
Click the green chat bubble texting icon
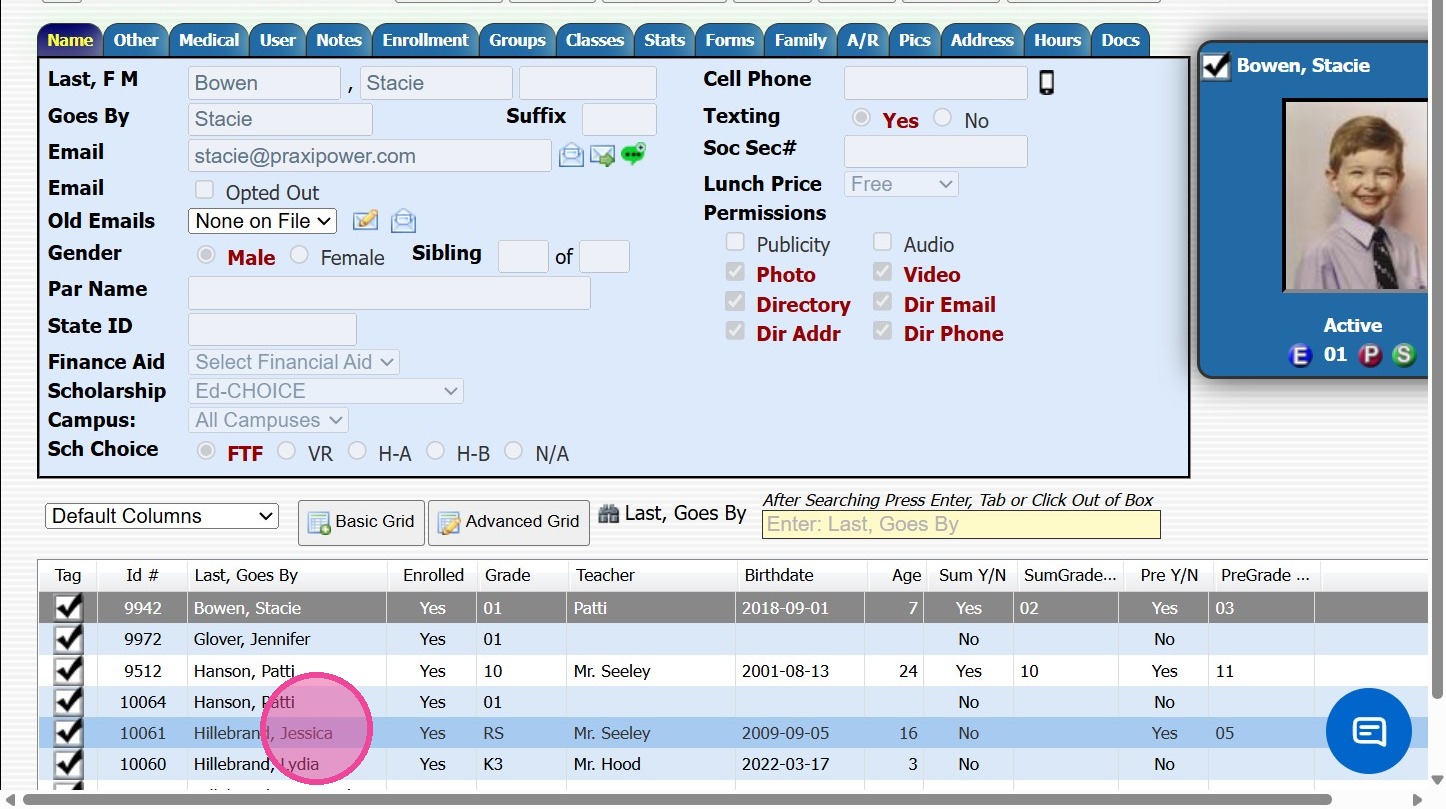tap(633, 154)
